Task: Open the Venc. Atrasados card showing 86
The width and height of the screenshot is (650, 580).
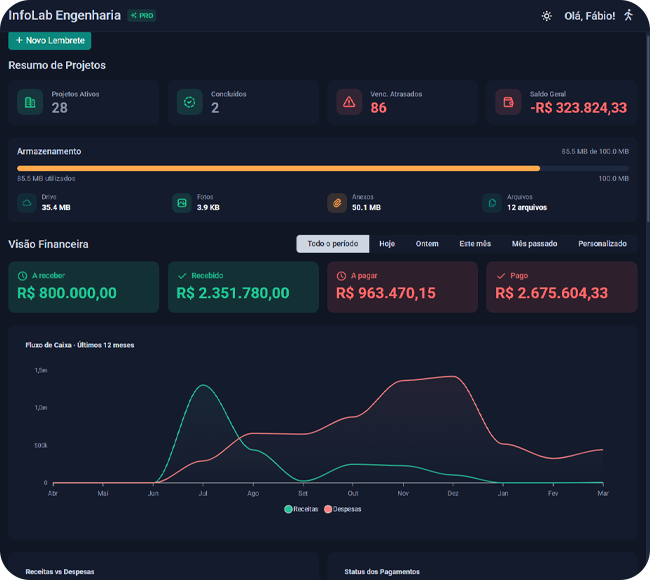Action: [403, 102]
